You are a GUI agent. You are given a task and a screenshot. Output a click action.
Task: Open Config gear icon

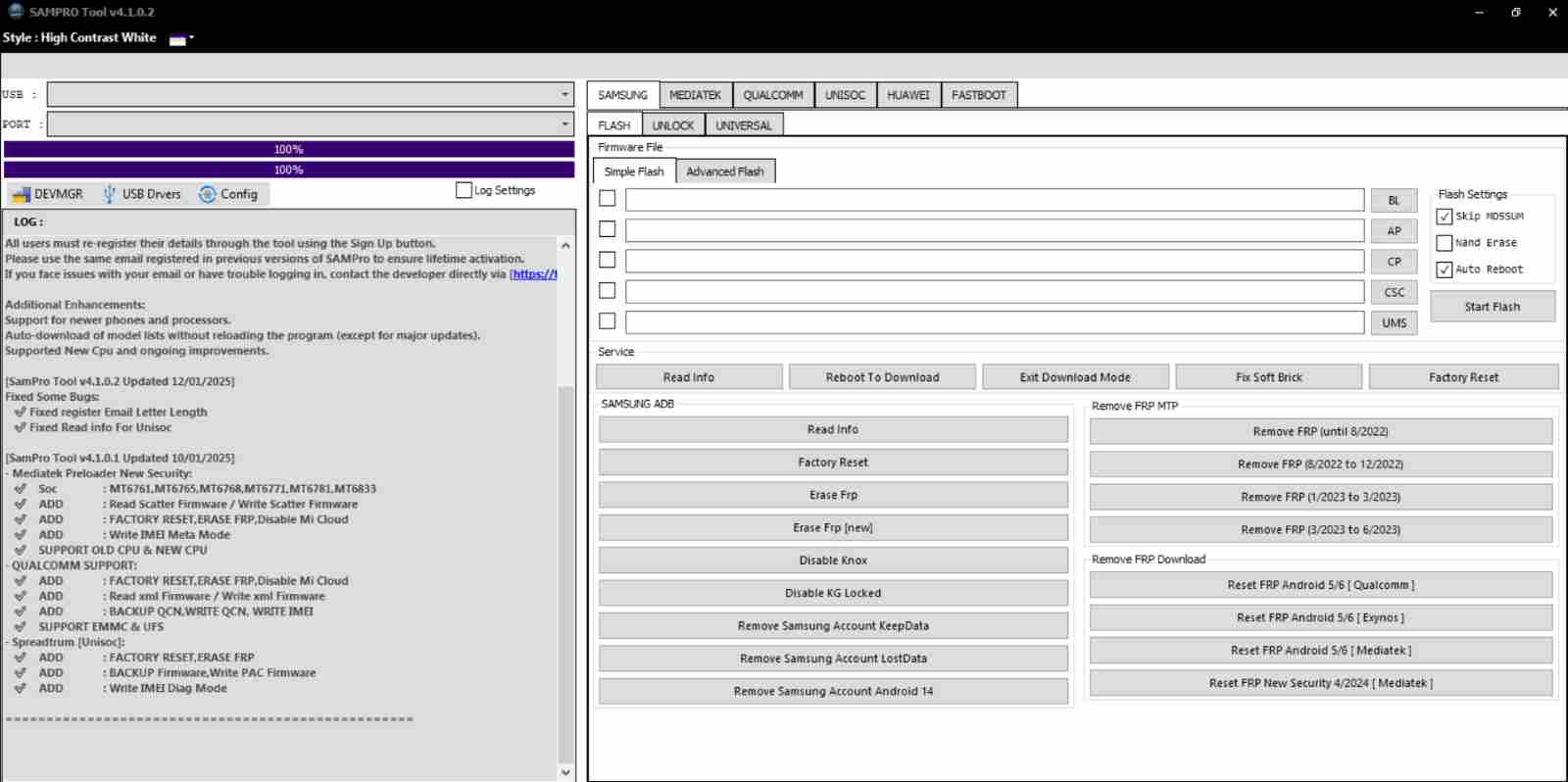(x=208, y=194)
